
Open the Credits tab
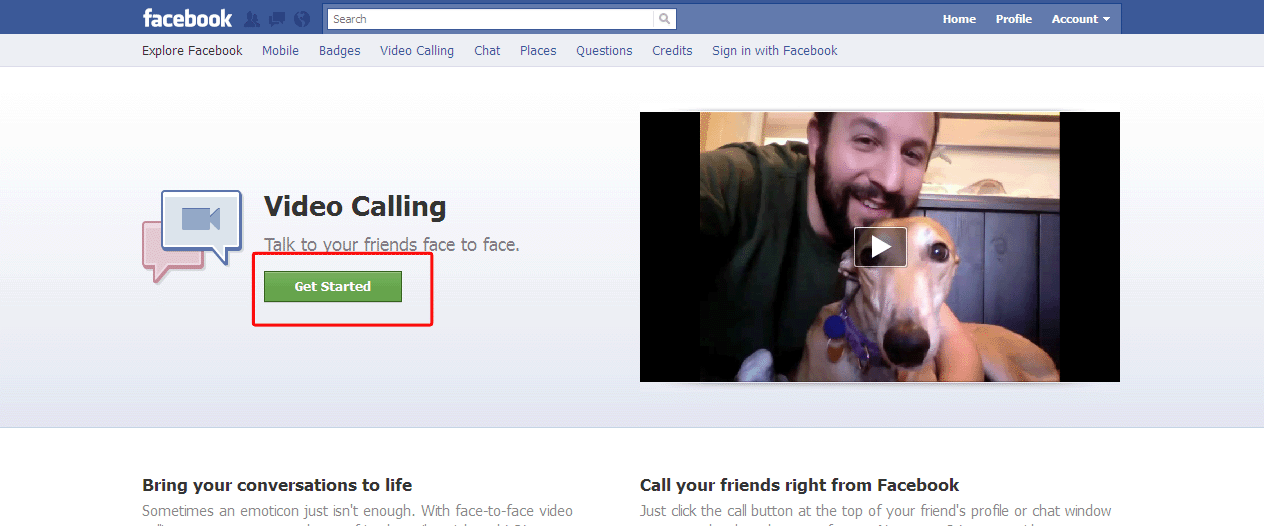(x=672, y=51)
